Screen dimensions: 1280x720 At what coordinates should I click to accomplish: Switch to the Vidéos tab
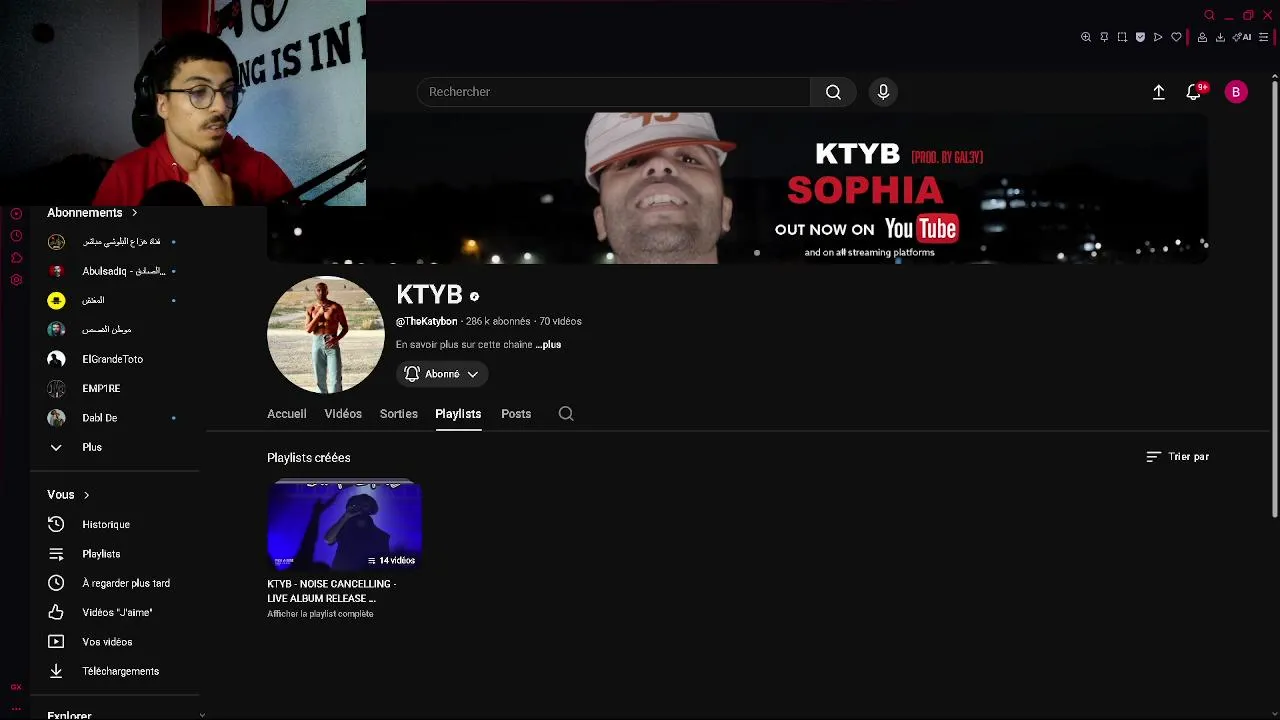click(x=343, y=414)
